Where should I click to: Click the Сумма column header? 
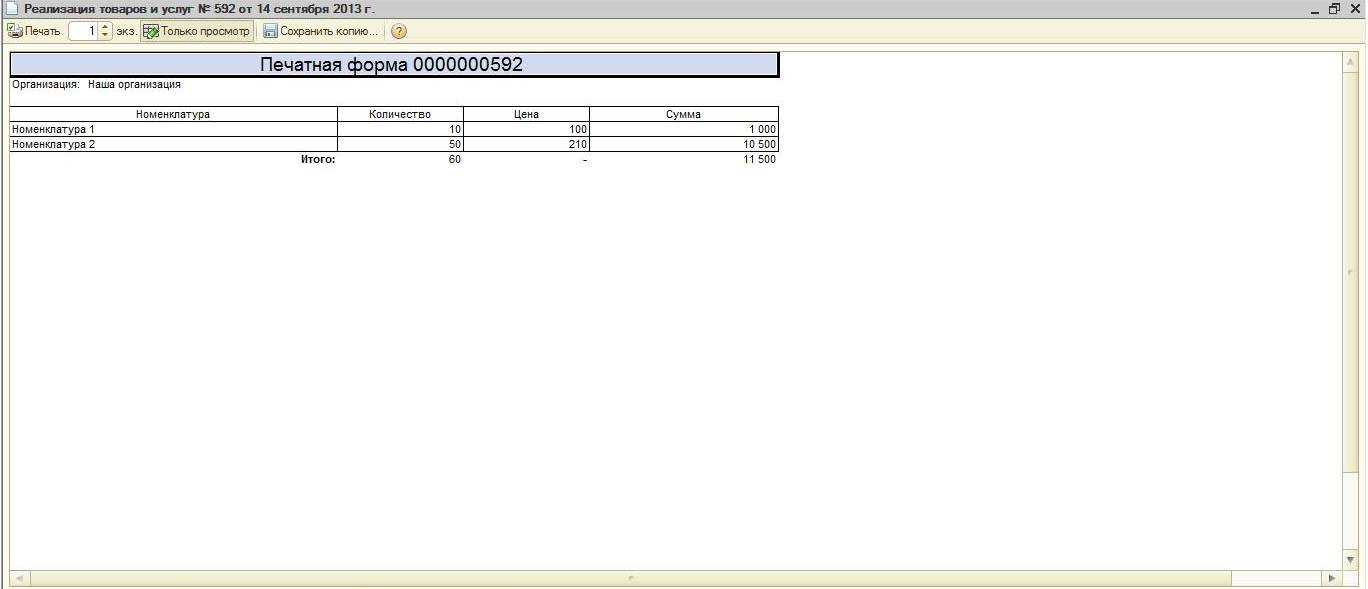[x=683, y=114]
